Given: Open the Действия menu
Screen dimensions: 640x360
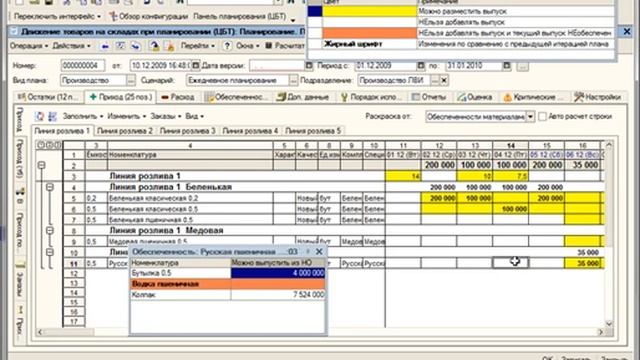Looking at the screenshot, I should pos(71,46).
